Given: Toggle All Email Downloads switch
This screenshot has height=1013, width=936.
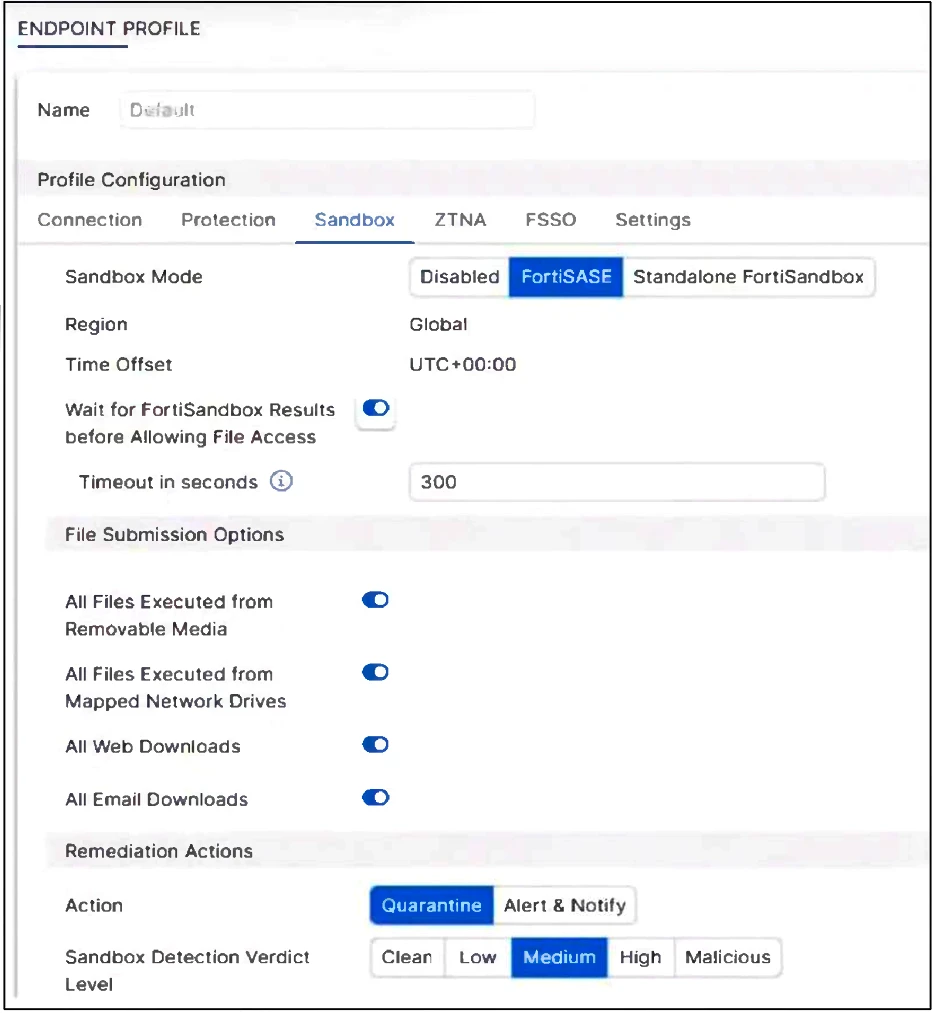Looking at the screenshot, I should pyautogui.click(x=375, y=798).
